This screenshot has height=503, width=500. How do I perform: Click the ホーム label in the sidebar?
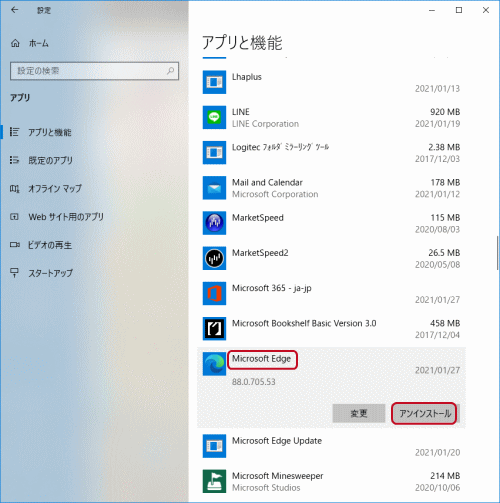click(x=39, y=43)
